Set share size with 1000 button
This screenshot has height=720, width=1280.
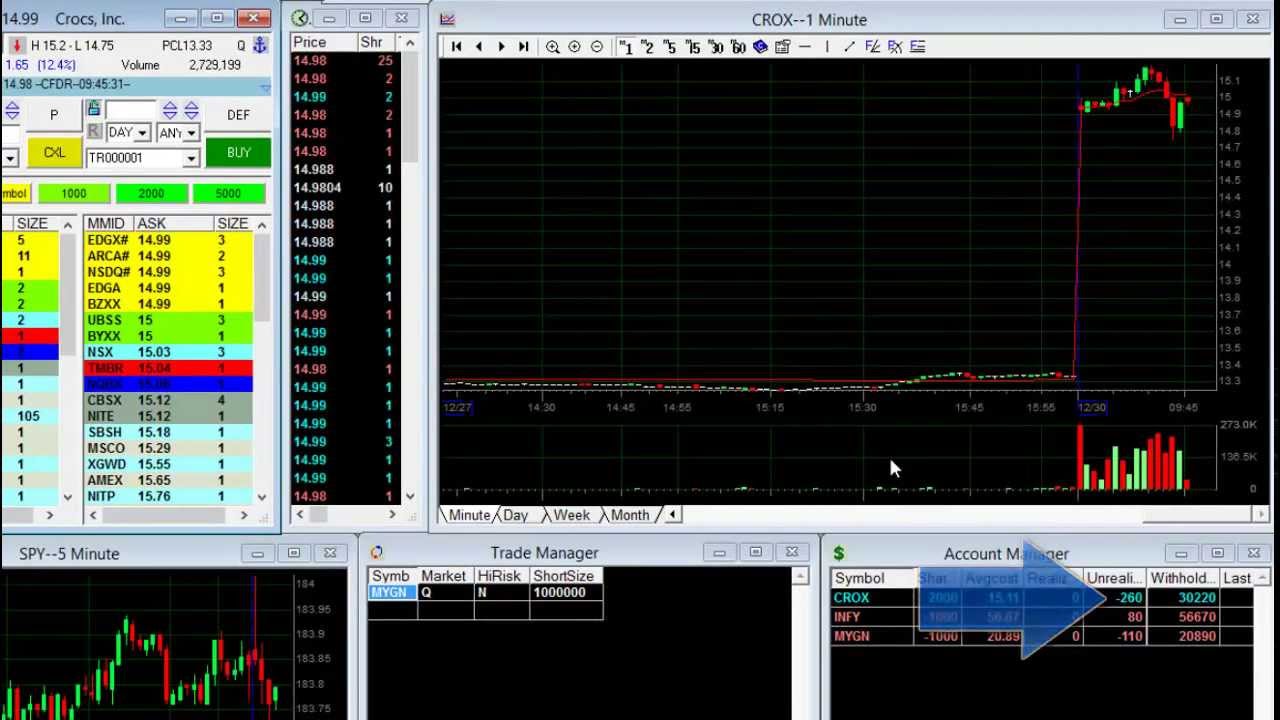coord(74,194)
